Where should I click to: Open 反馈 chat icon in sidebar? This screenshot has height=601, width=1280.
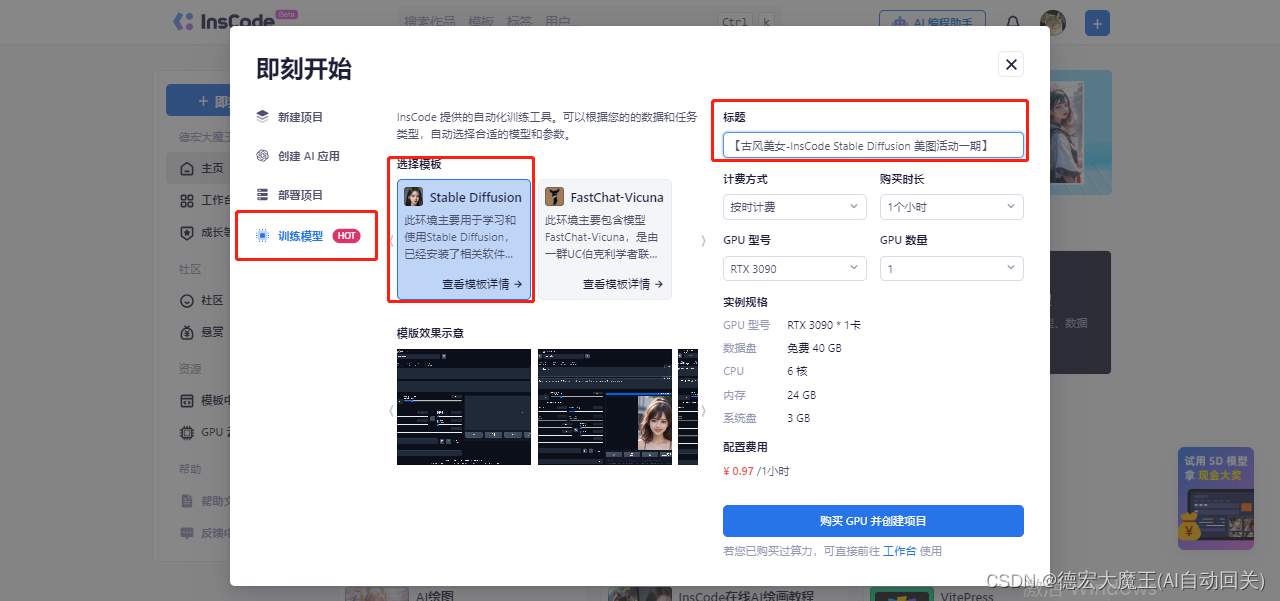tap(187, 532)
